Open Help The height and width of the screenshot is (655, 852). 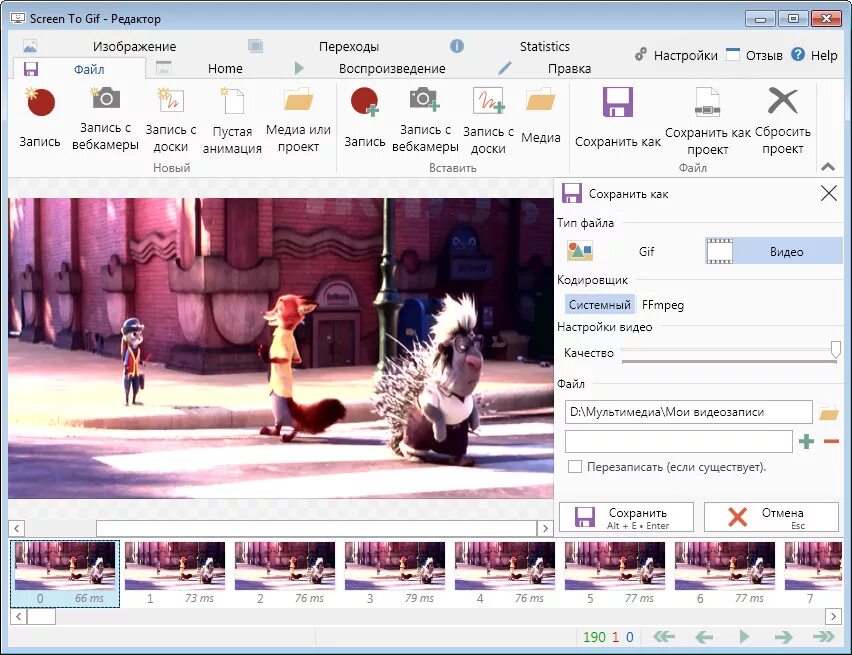pyautogui.click(x=814, y=55)
